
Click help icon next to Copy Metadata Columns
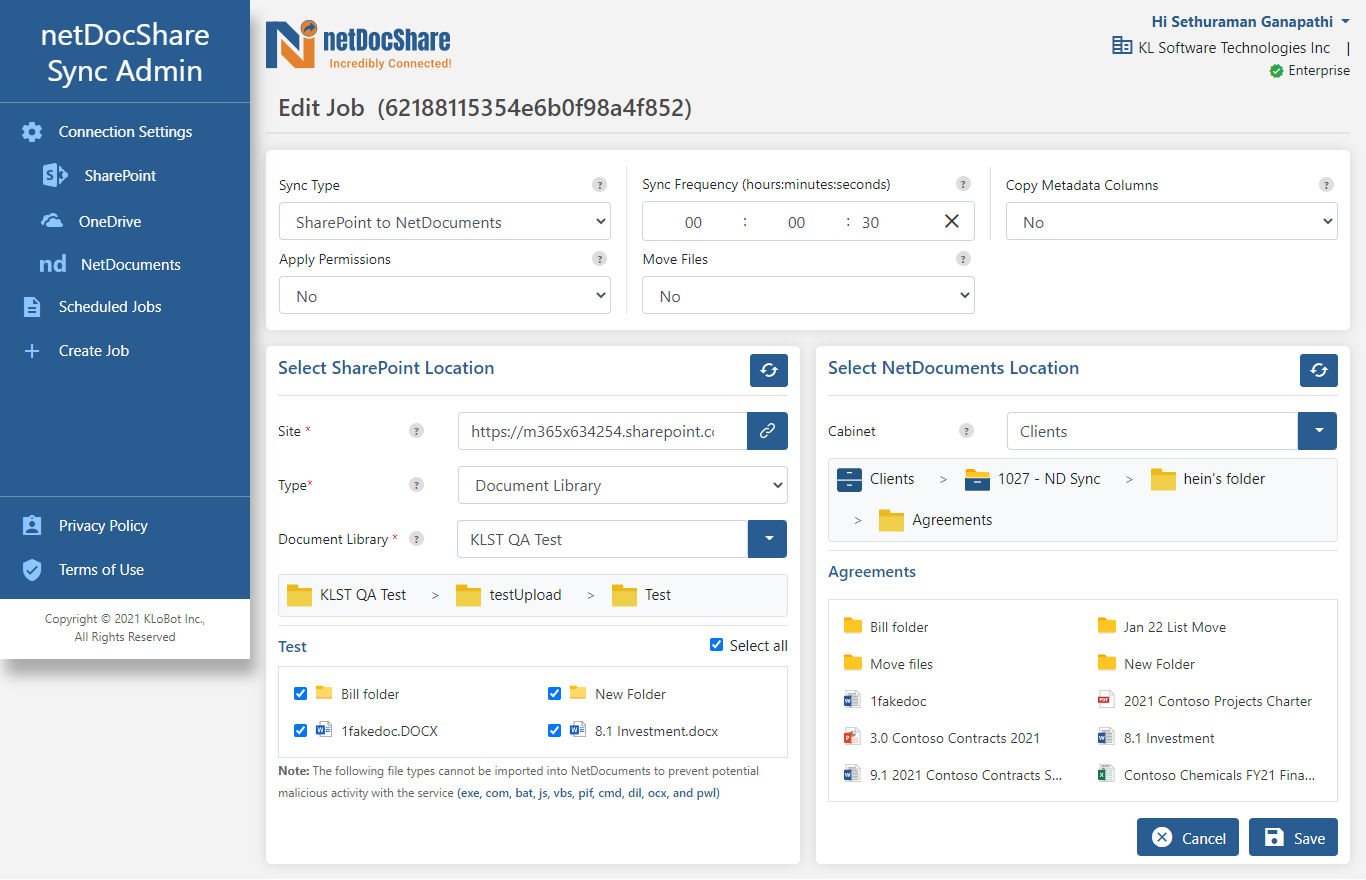(x=1326, y=185)
